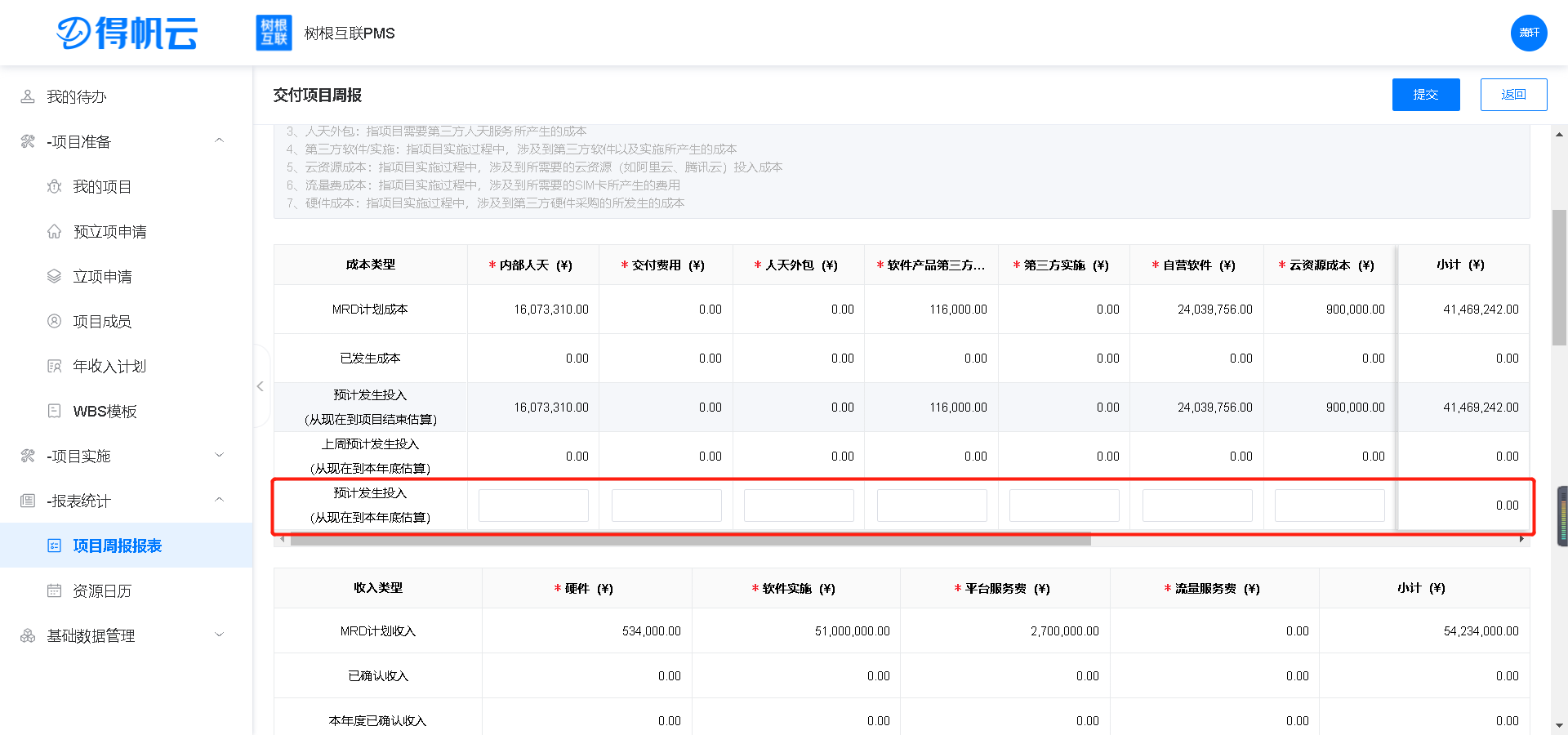The width and height of the screenshot is (1568, 735).
Task: Open the user avatar menu
Action: 1529,33
